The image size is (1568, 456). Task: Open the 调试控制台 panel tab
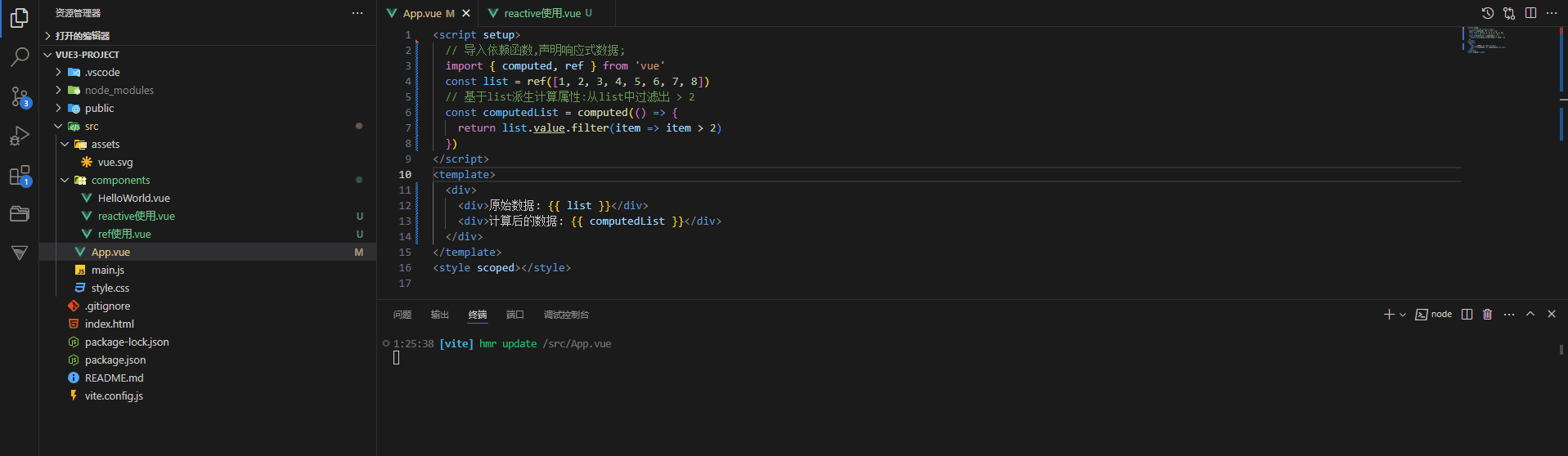[566, 315]
